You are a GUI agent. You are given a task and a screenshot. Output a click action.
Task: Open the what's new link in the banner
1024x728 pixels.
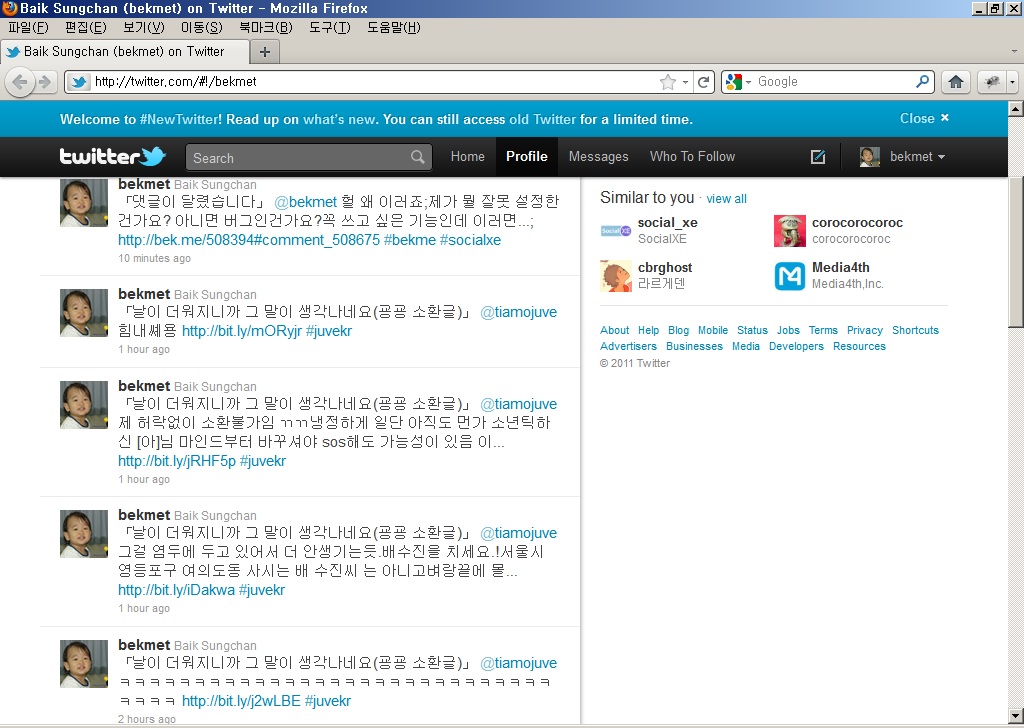(x=340, y=119)
